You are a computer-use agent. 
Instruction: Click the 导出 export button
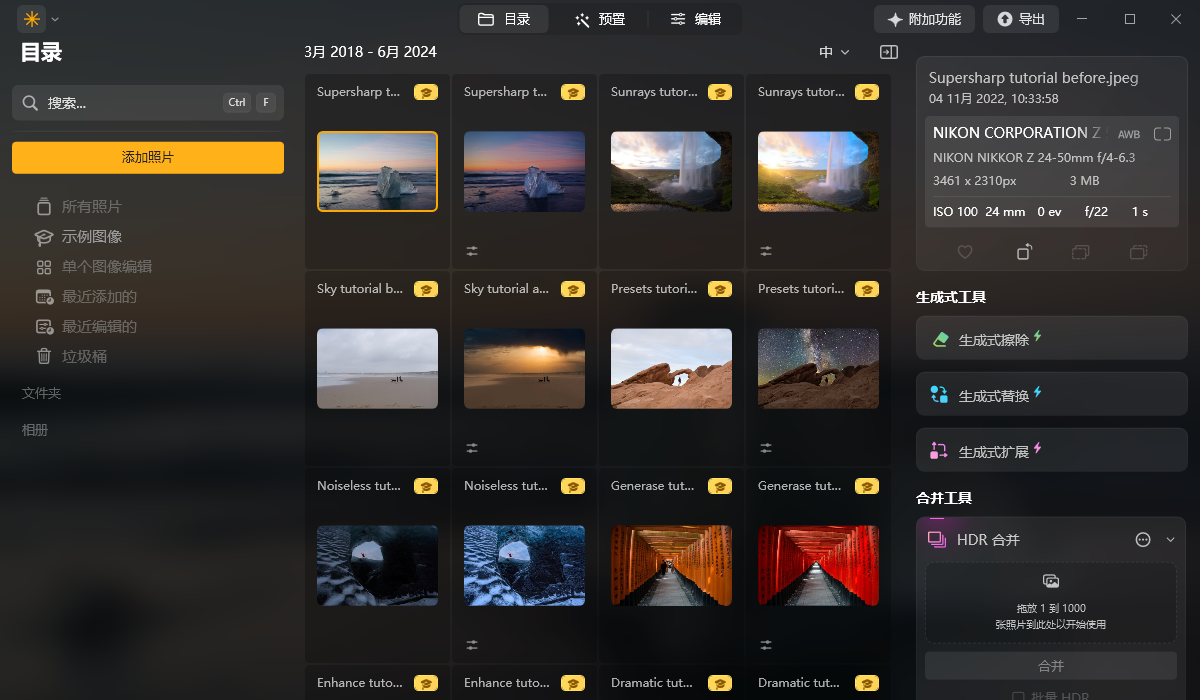(1020, 18)
